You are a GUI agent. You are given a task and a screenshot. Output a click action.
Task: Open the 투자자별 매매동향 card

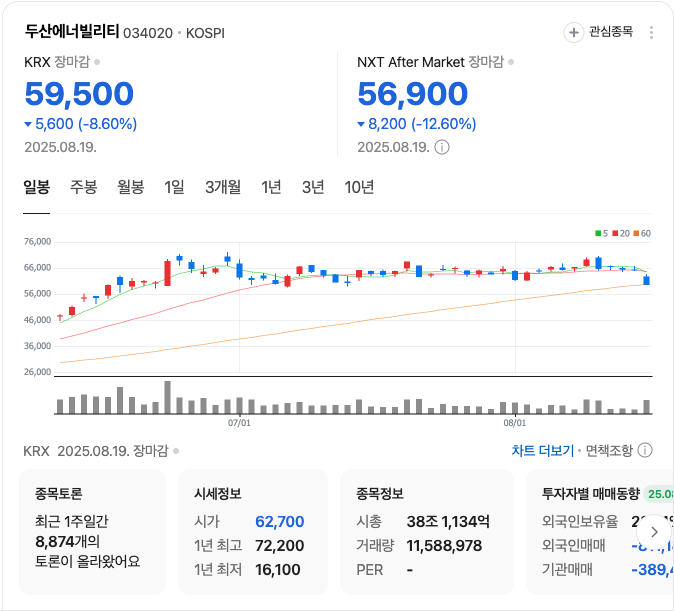(x=600, y=532)
